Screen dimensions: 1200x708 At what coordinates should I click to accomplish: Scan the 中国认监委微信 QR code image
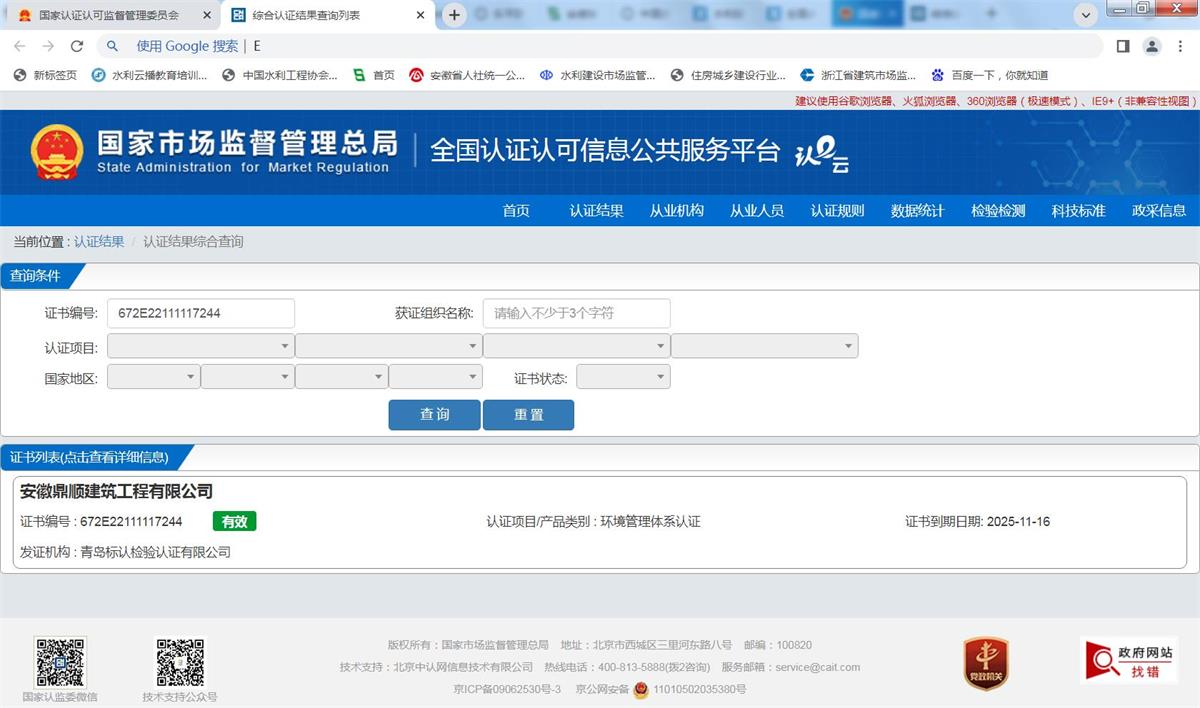point(60,660)
